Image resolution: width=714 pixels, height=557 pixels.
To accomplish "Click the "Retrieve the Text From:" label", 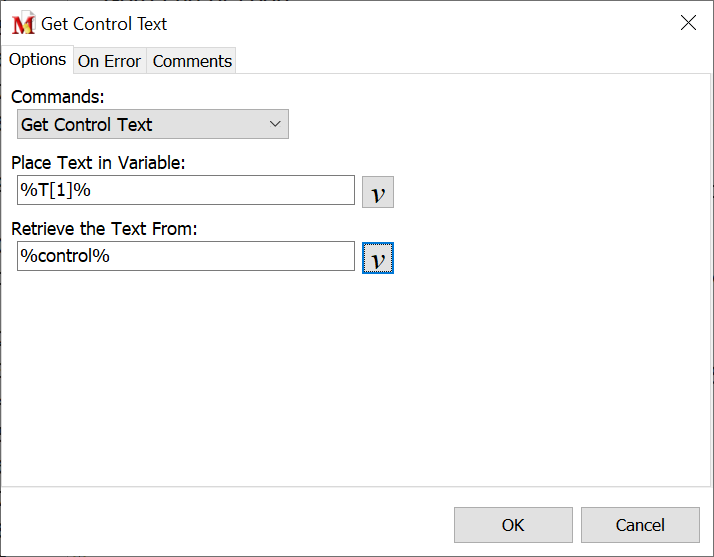I will (x=104, y=228).
